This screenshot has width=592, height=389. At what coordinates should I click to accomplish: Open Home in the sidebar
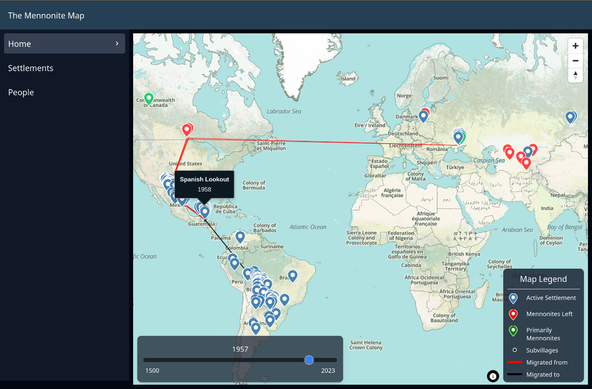pyautogui.click(x=65, y=44)
